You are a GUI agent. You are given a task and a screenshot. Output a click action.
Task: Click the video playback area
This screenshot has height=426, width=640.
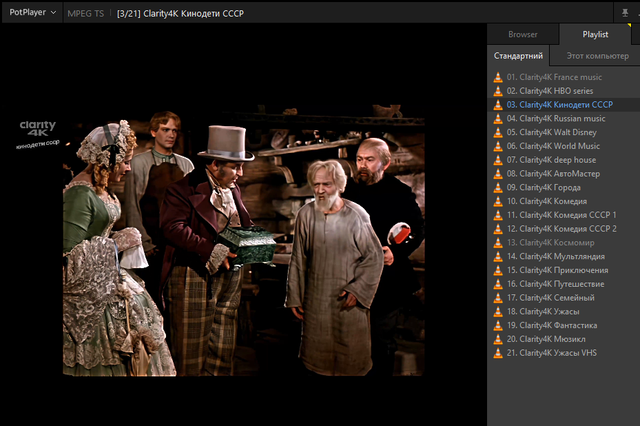pos(244,224)
